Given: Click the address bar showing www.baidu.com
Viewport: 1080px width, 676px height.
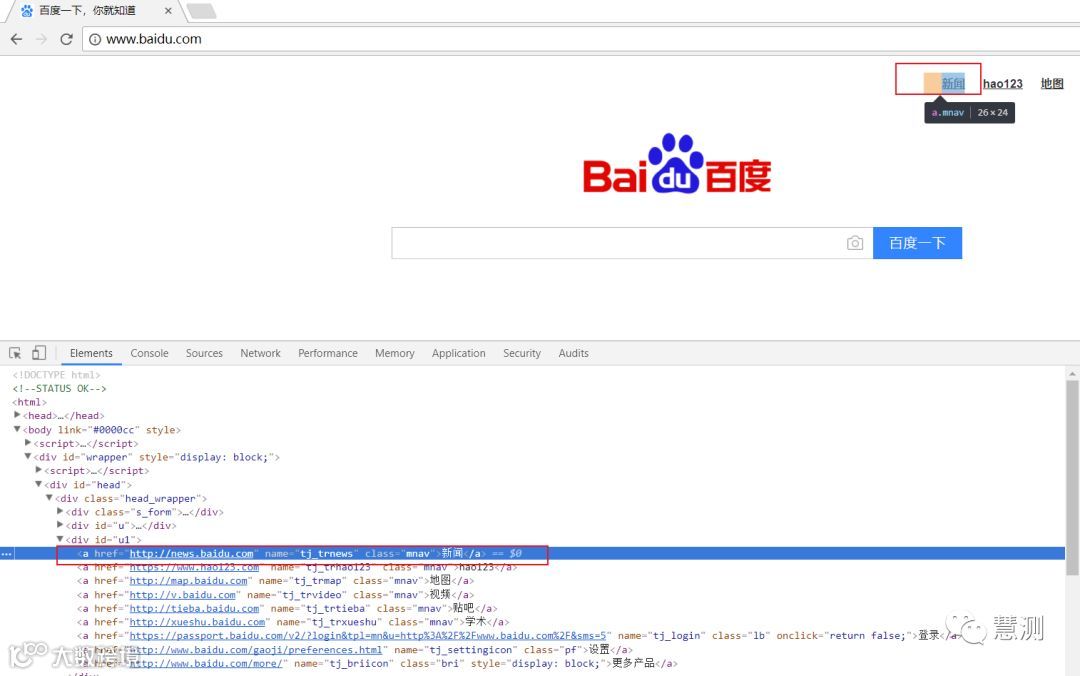Looking at the screenshot, I should [581, 39].
